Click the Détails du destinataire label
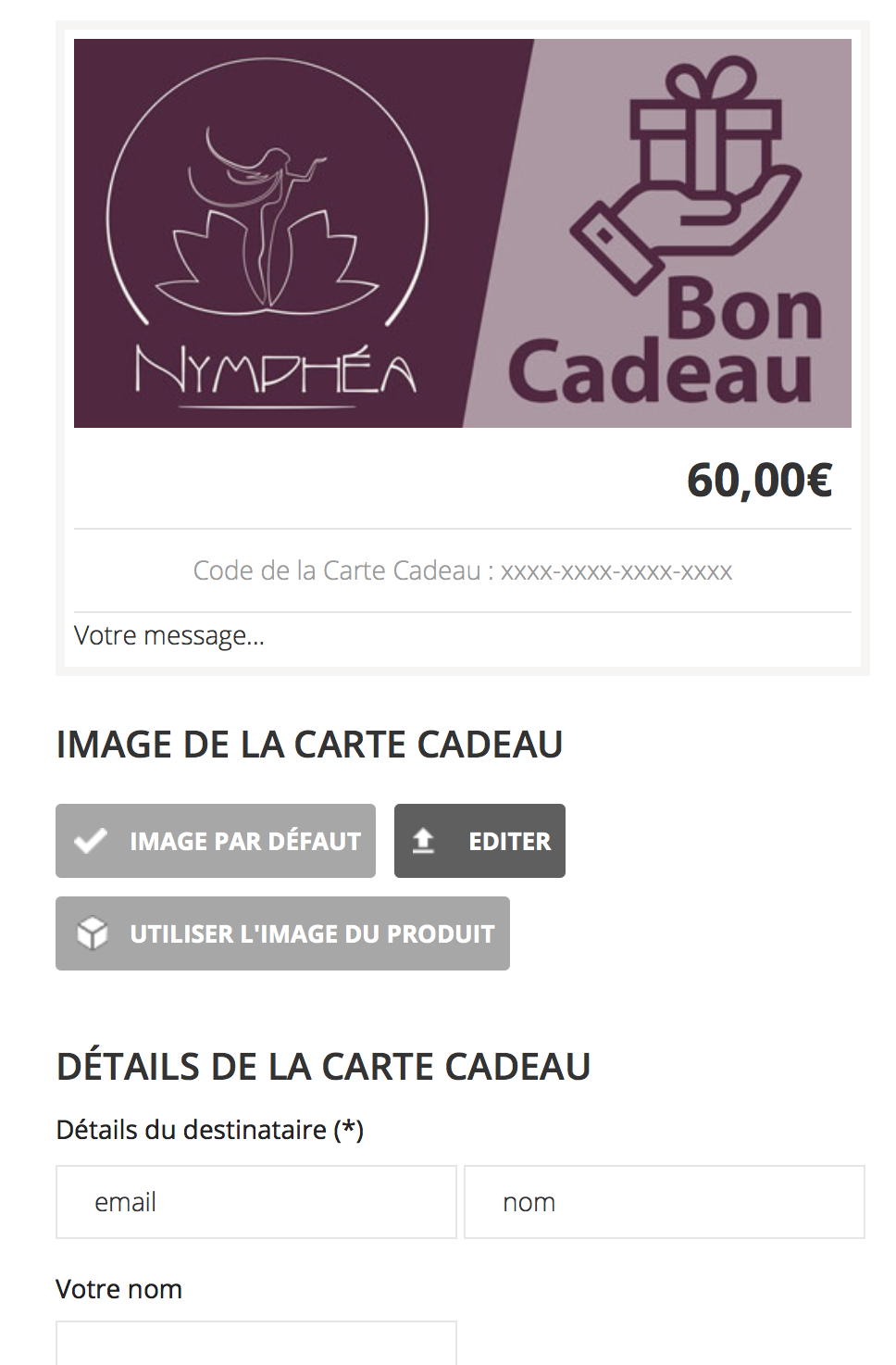 point(209,1130)
